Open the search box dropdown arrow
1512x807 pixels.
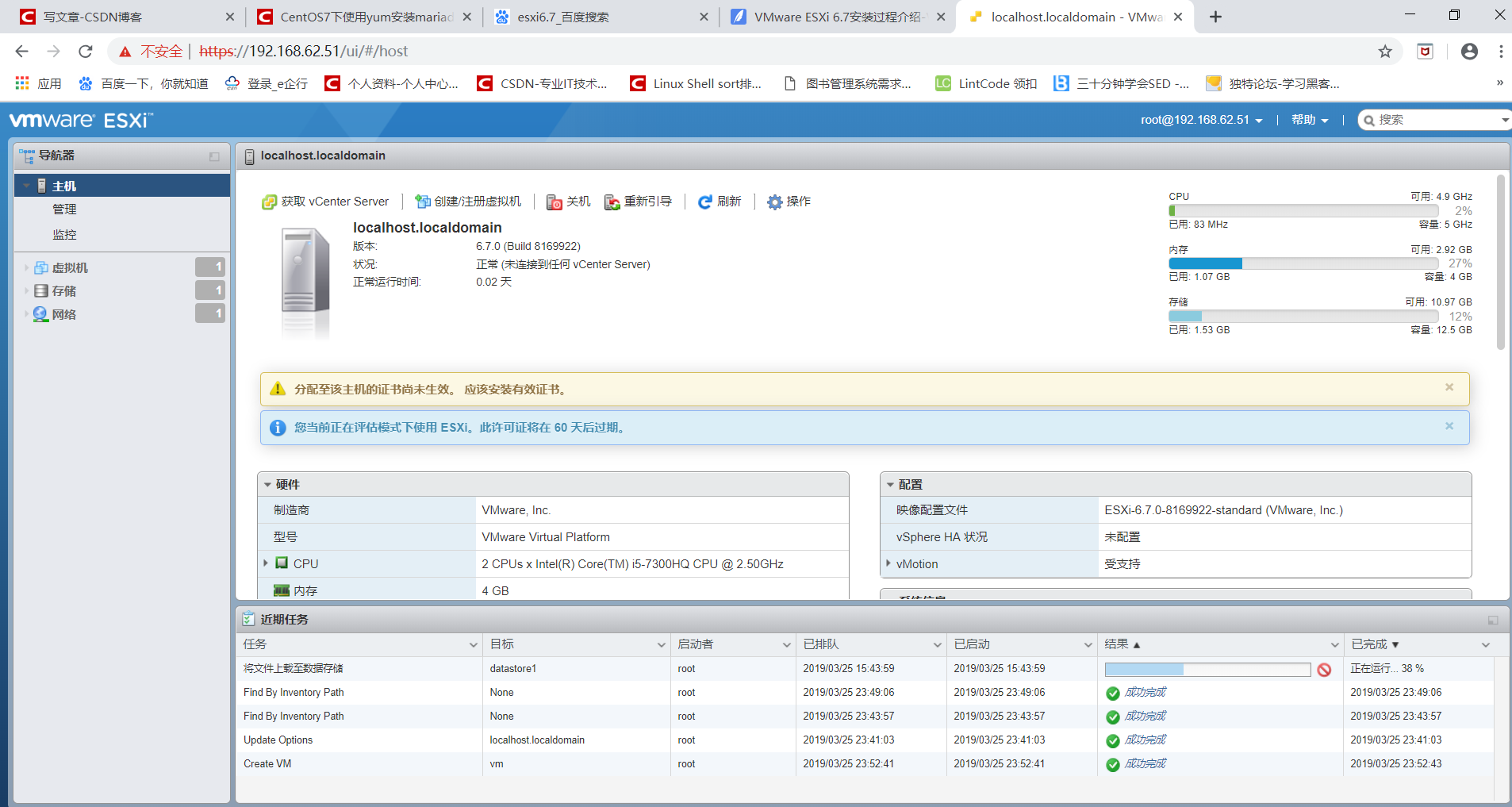tap(1504, 120)
